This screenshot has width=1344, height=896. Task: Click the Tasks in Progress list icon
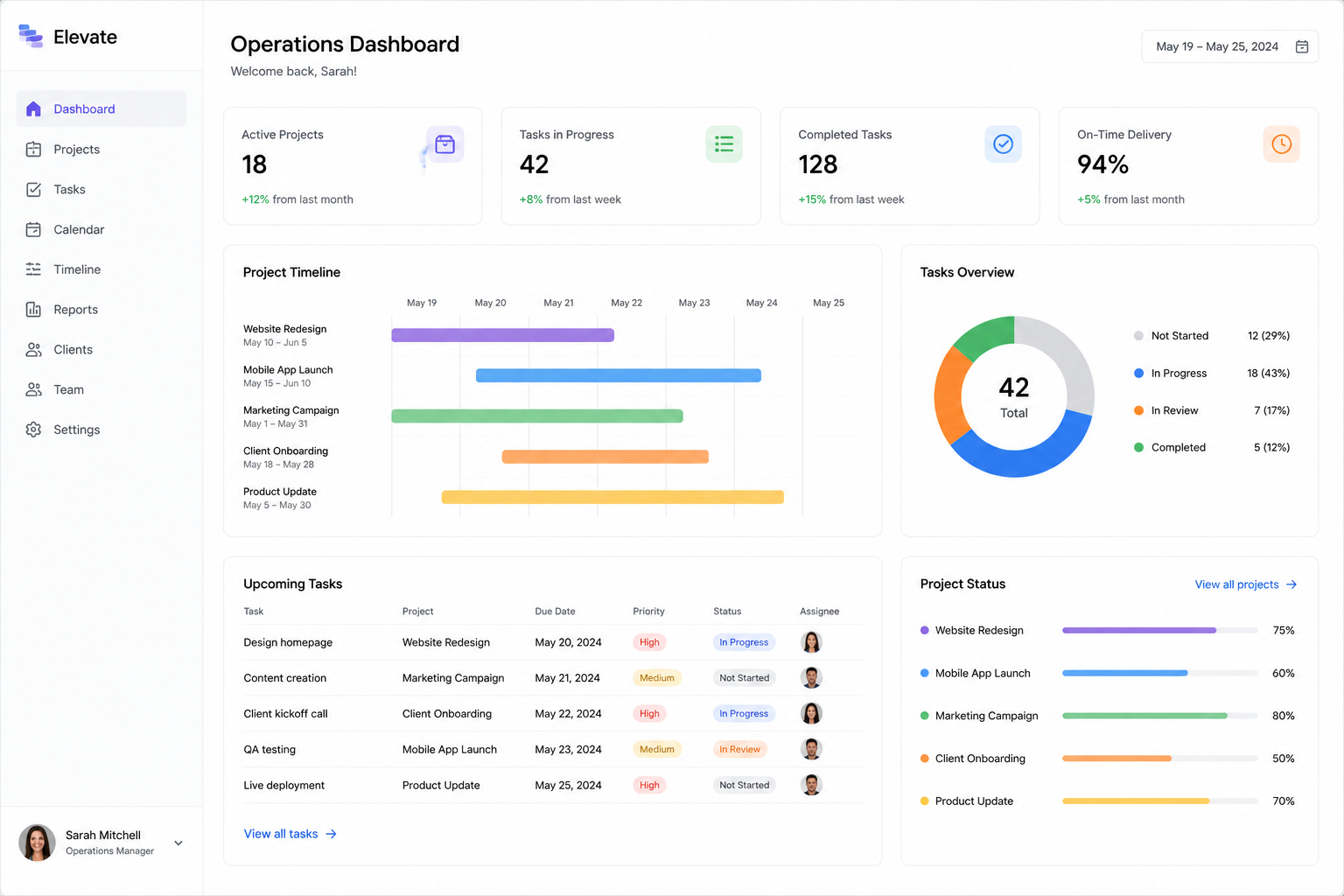[x=724, y=144]
